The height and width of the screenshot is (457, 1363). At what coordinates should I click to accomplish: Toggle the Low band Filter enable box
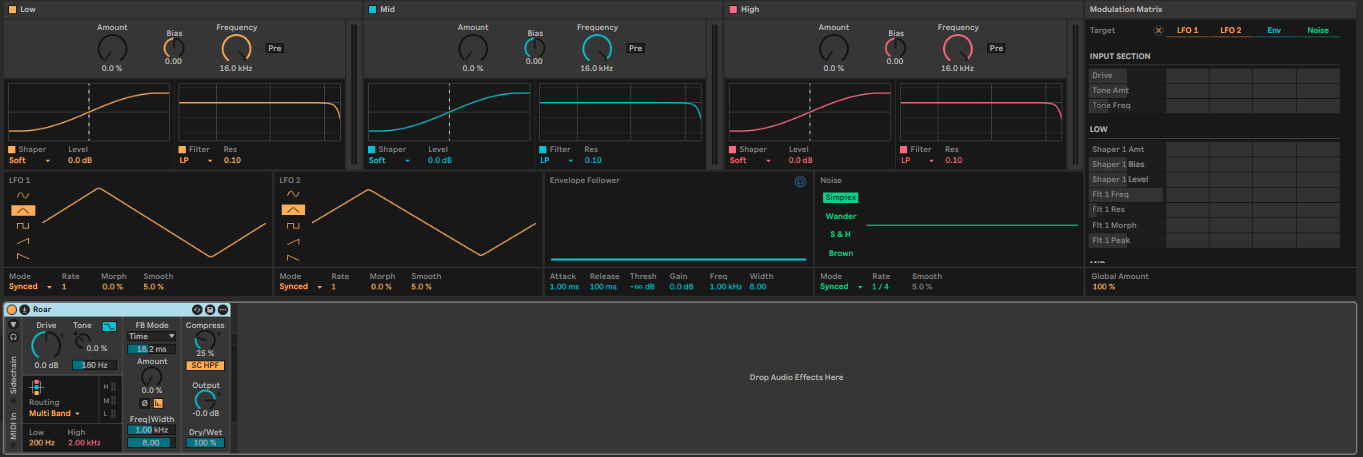coord(183,149)
